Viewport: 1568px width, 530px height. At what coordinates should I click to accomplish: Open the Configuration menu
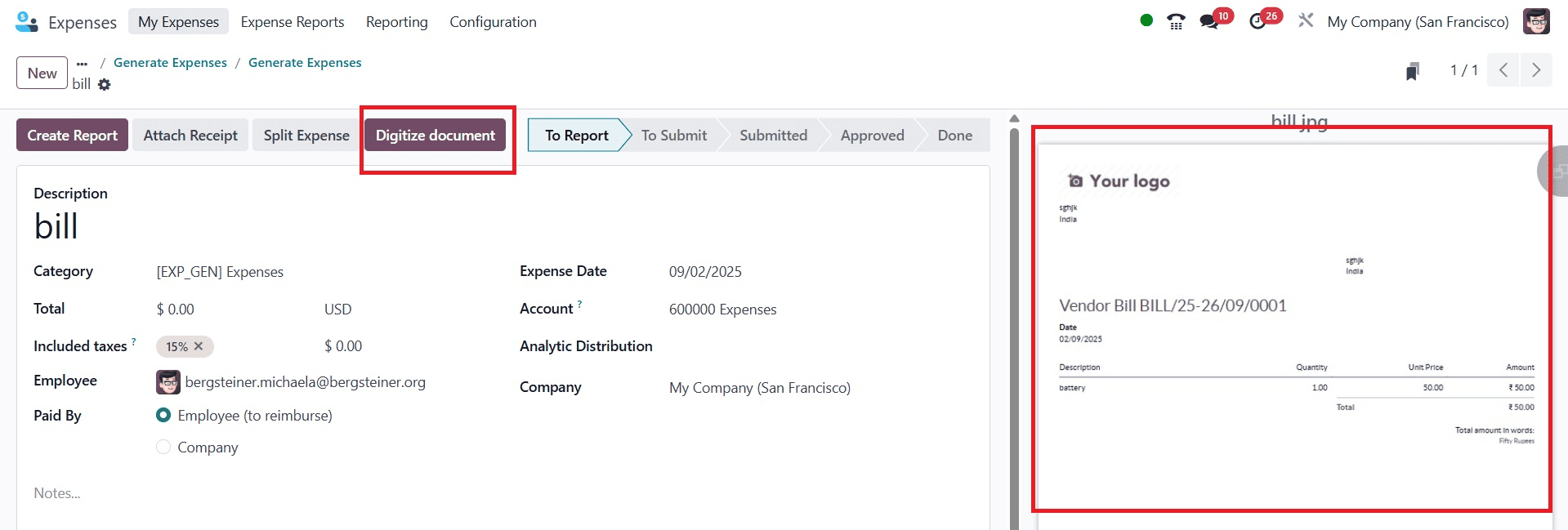493,22
